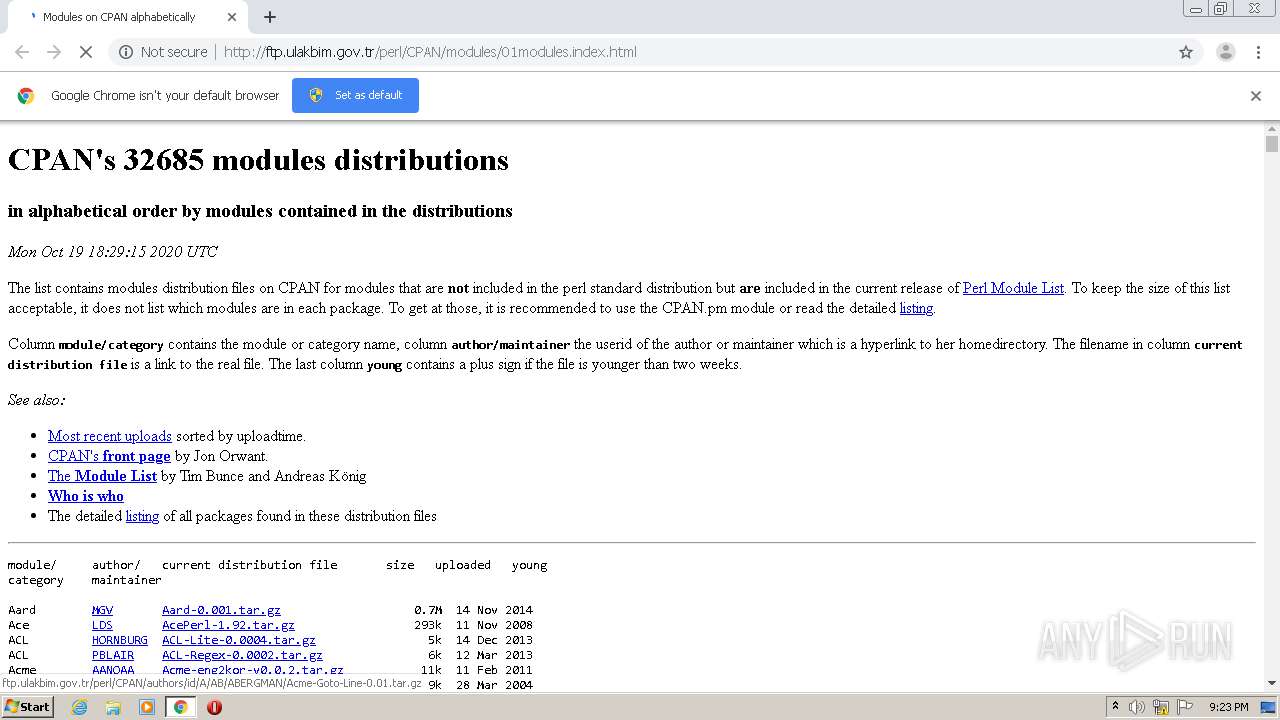Image resolution: width=1280 pixels, height=720 pixels.
Task: Open the Who is who link
Action: pos(86,496)
